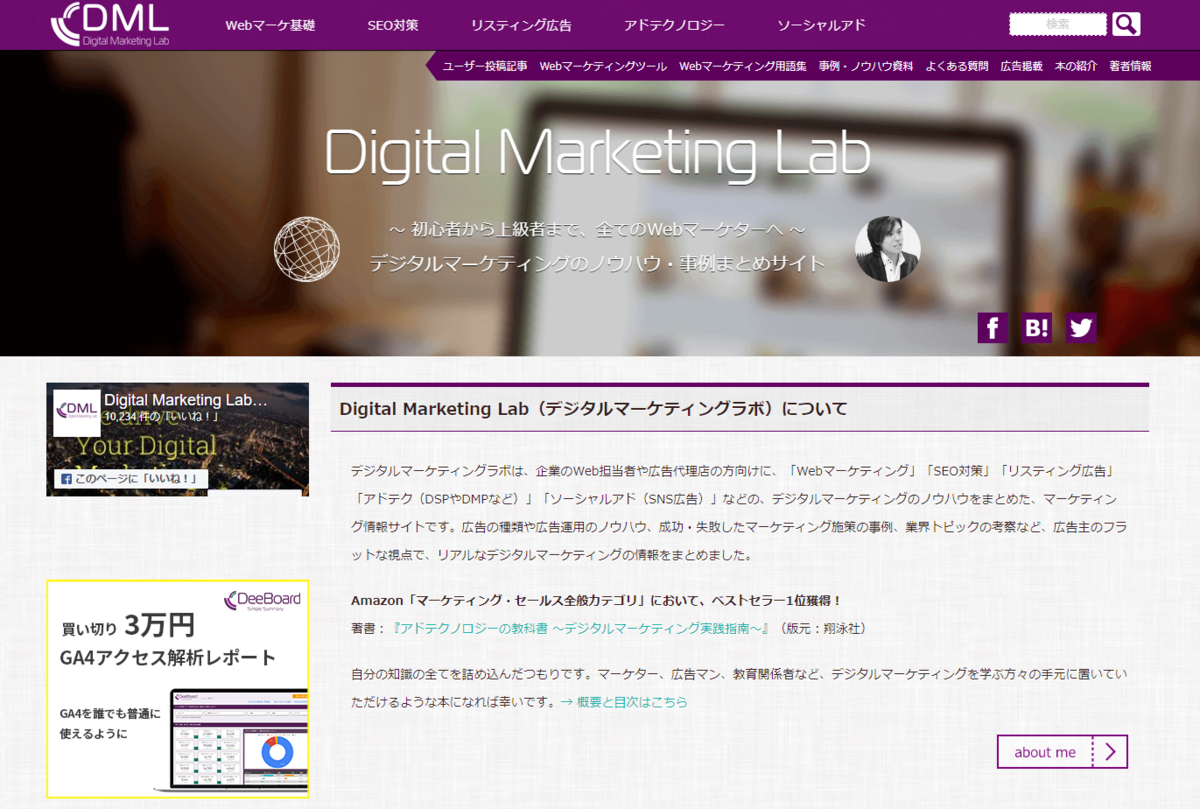The image size is (1200, 809).
Task: Click inside the 検索 search input field
Action: click(1057, 22)
